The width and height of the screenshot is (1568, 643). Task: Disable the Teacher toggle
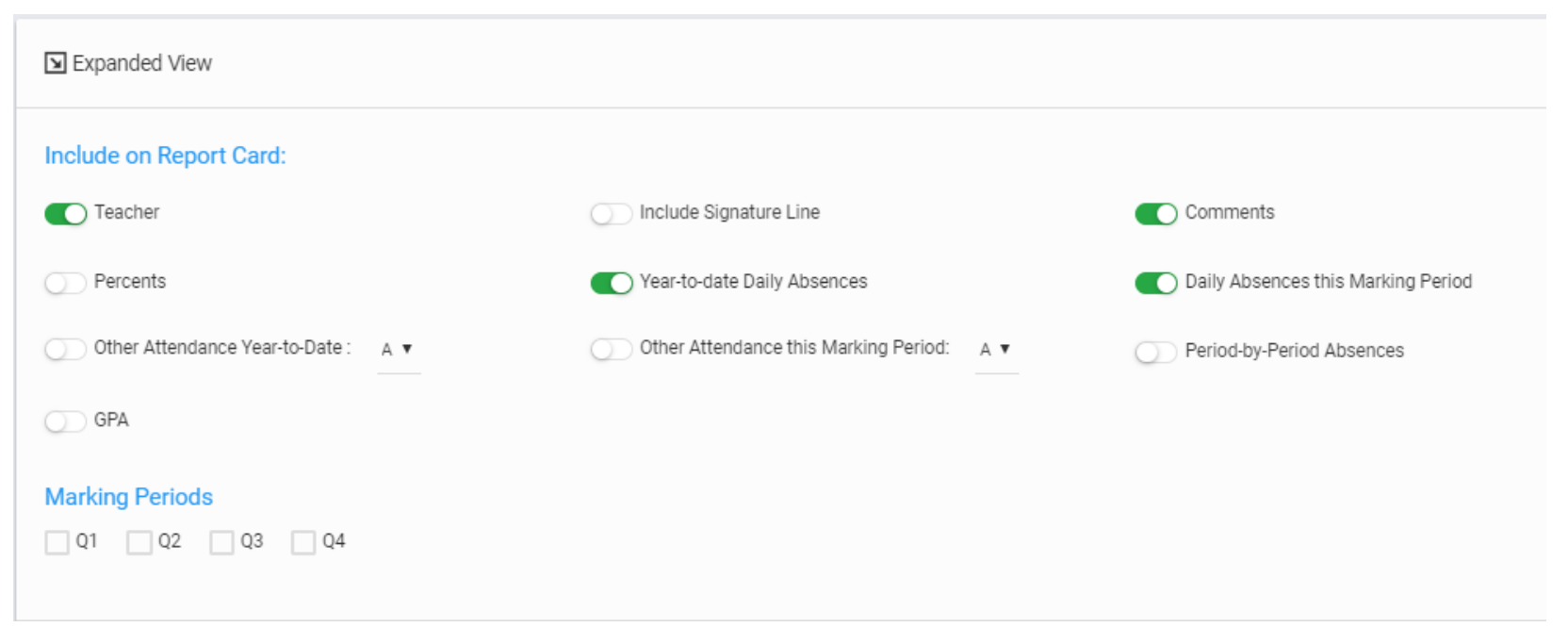(65, 214)
